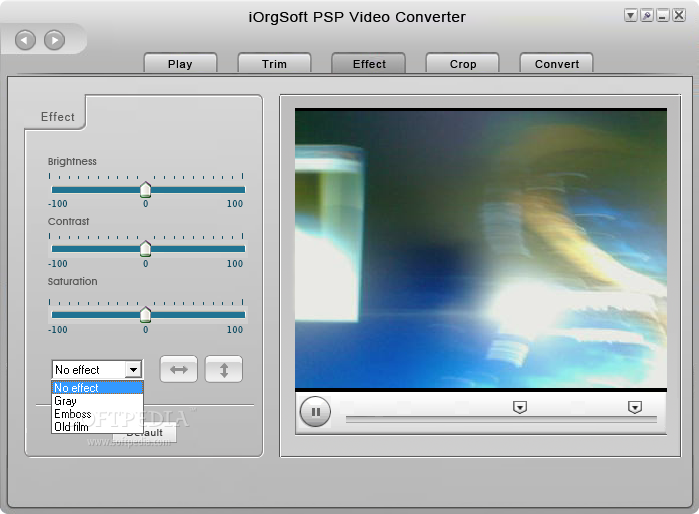
Task: Switch to the Play tab
Action: (180, 63)
